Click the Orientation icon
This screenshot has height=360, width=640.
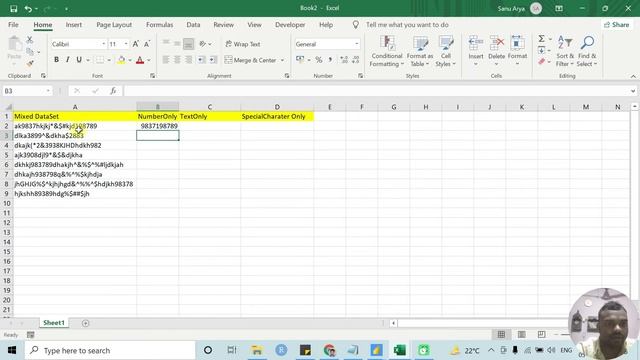(x=203, y=44)
